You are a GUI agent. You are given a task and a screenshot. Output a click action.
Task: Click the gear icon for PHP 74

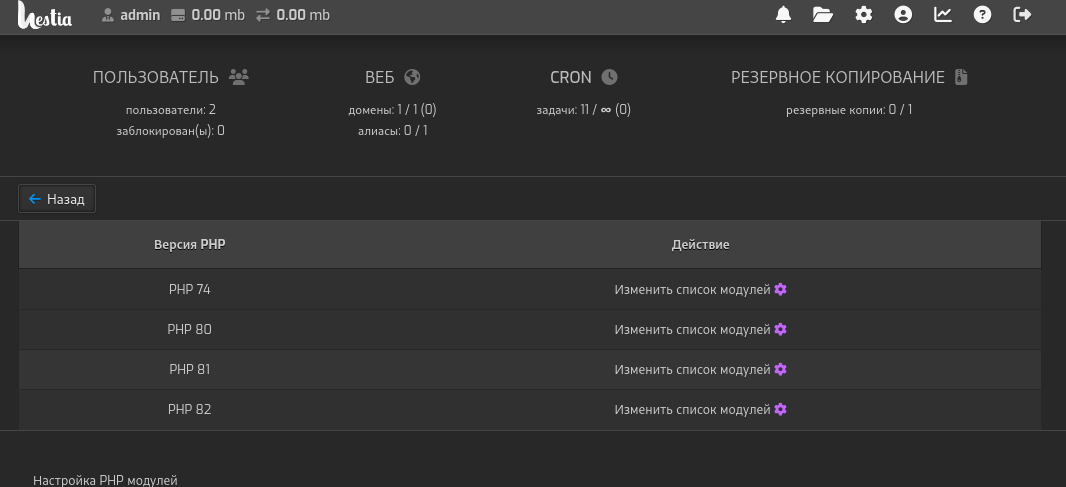781,289
